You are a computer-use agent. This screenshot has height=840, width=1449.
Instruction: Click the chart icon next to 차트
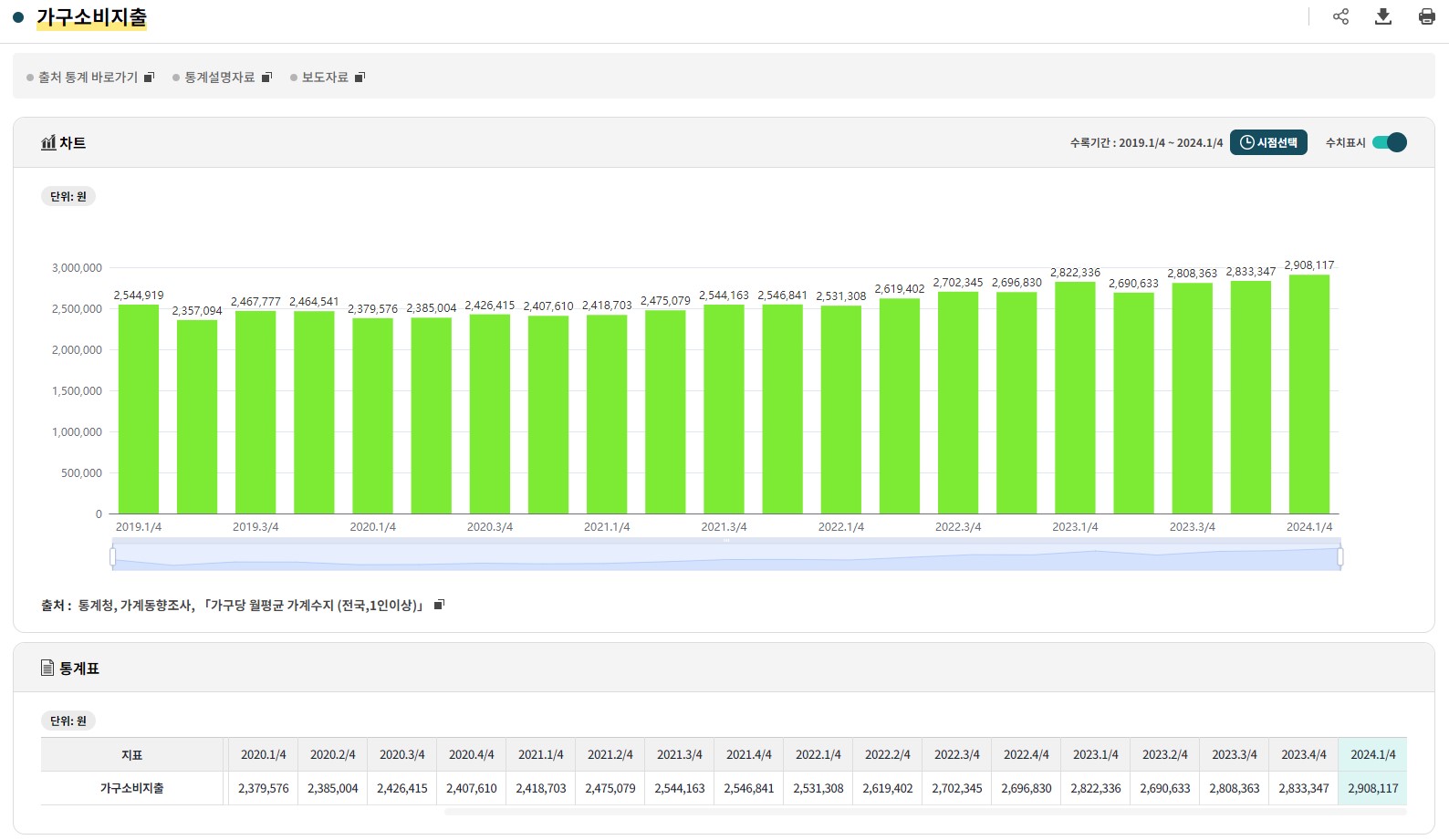[48, 142]
